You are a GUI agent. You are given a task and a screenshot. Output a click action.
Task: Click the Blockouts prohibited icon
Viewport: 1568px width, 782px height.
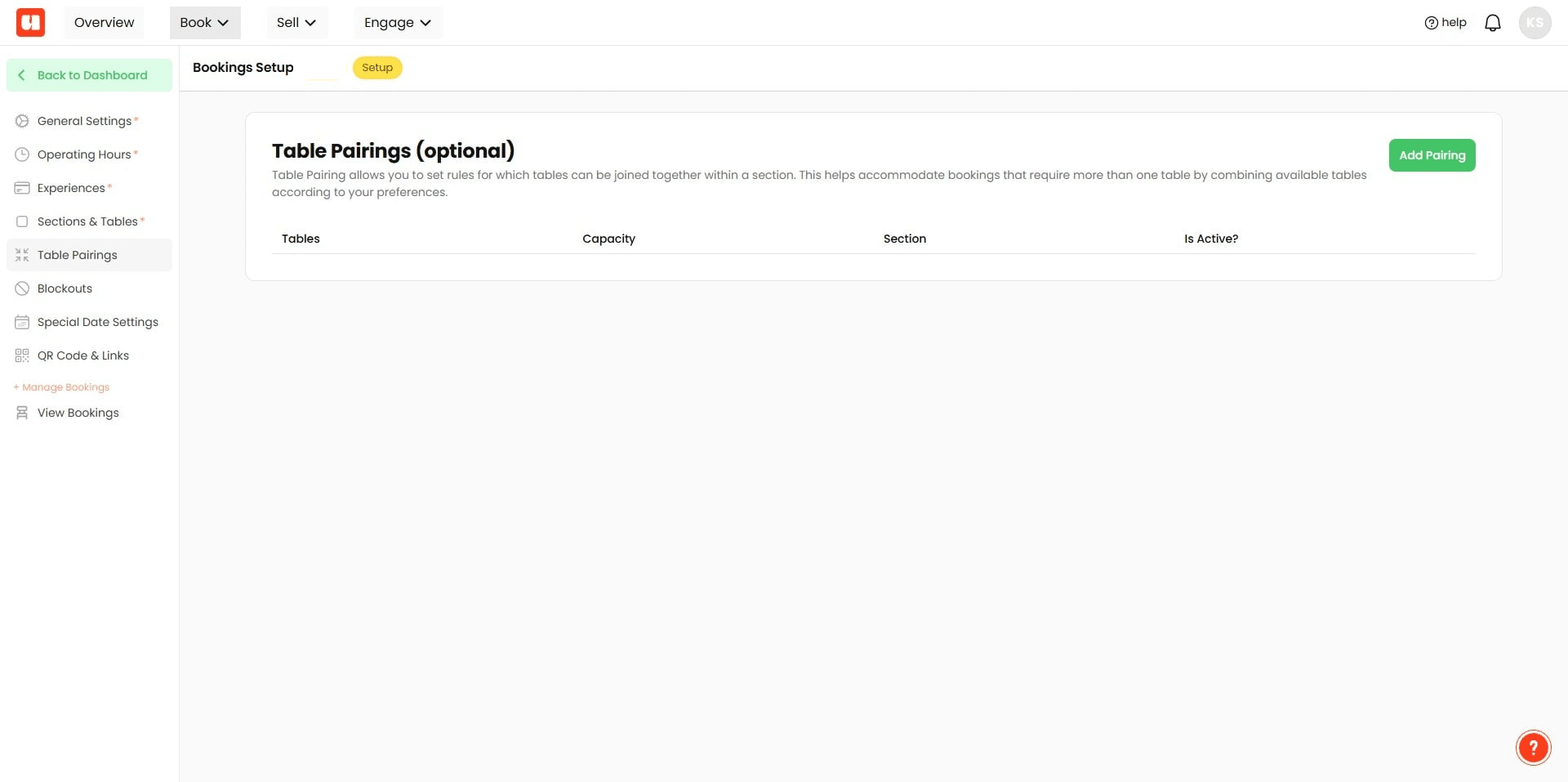pyautogui.click(x=22, y=288)
